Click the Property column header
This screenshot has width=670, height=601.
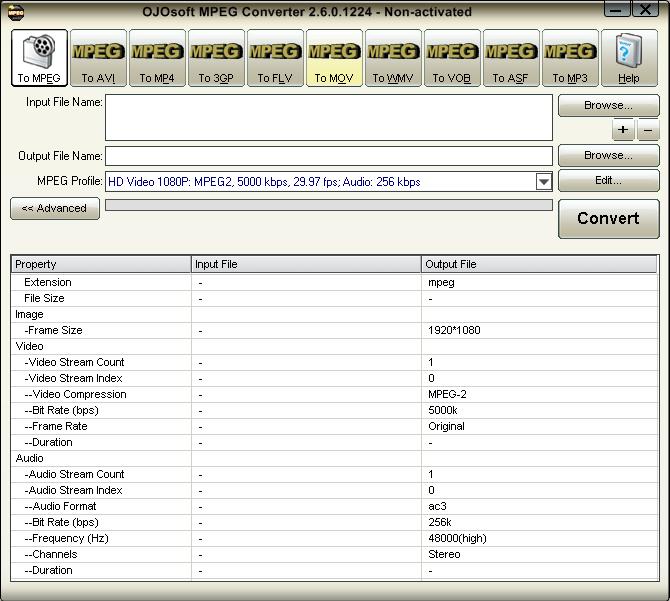(101, 264)
